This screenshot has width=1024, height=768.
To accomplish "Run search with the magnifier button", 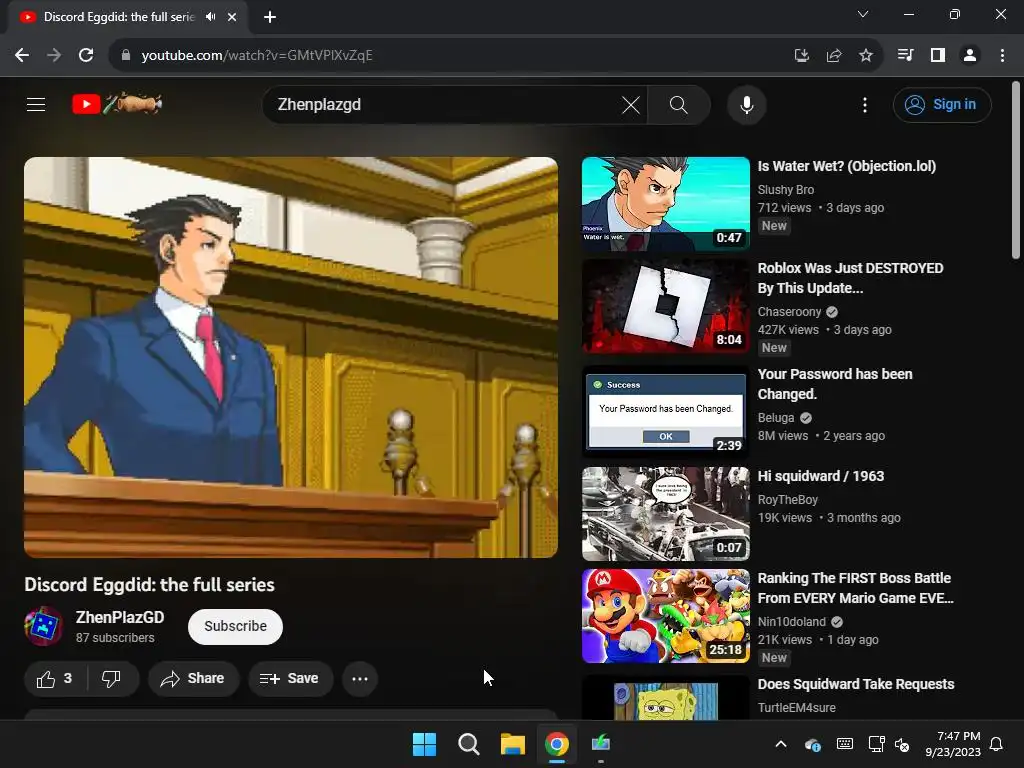I will (x=679, y=104).
